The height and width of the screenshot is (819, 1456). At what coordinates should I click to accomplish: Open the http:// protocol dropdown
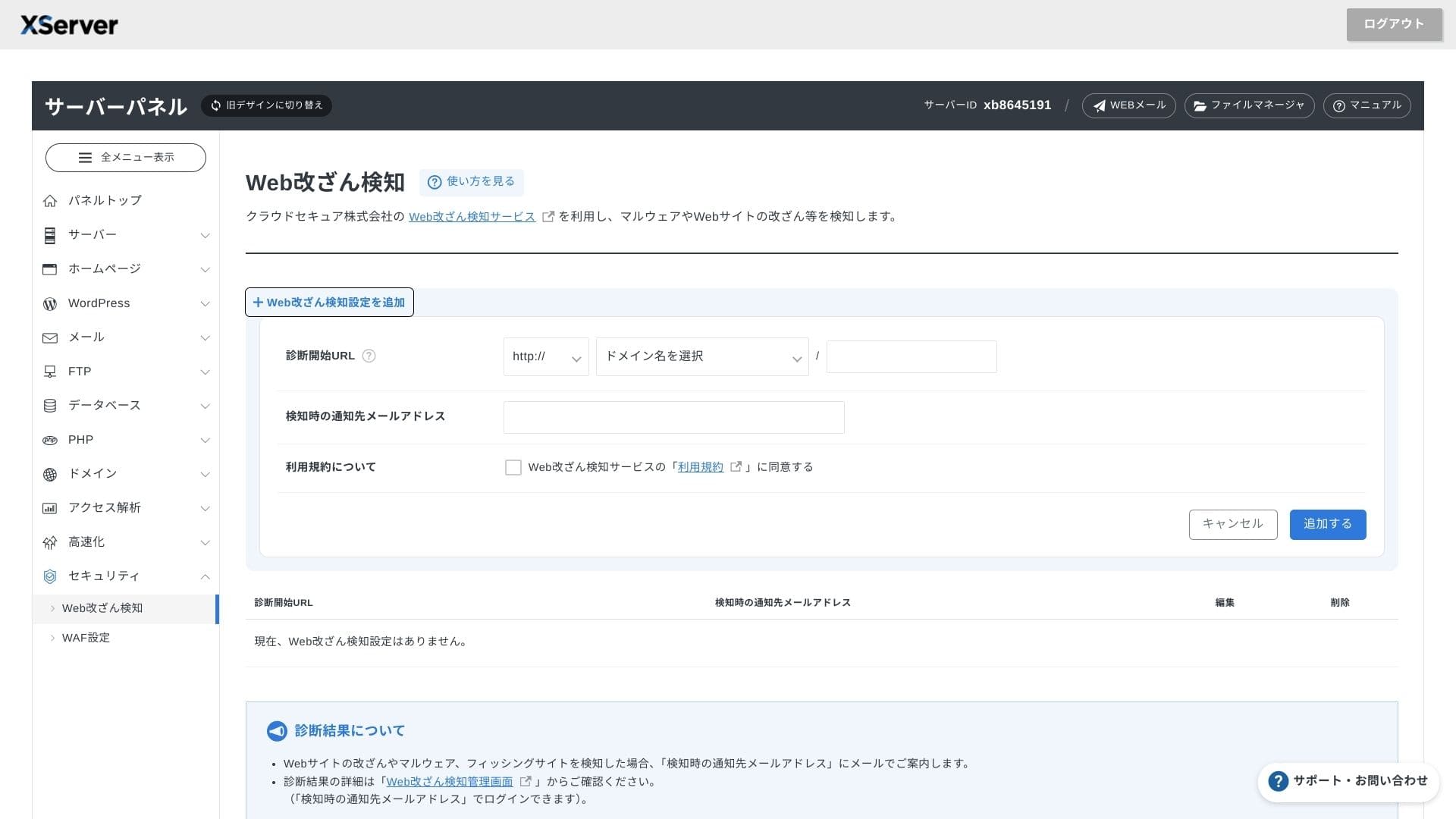(546, 356)
